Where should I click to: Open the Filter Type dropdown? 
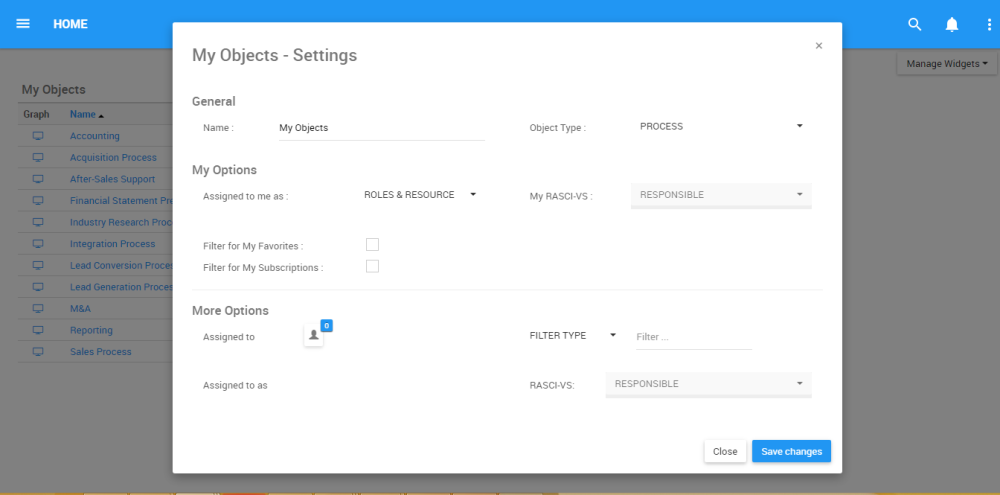tap(572, 336)
